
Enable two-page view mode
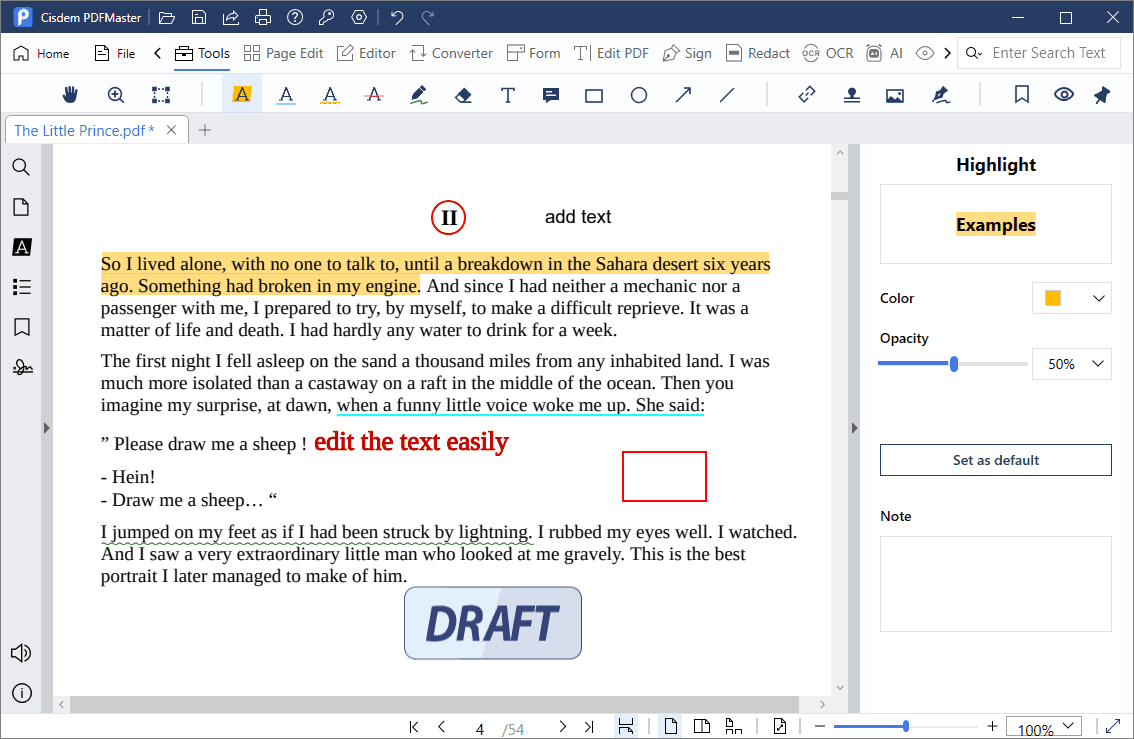coord(702,726)
